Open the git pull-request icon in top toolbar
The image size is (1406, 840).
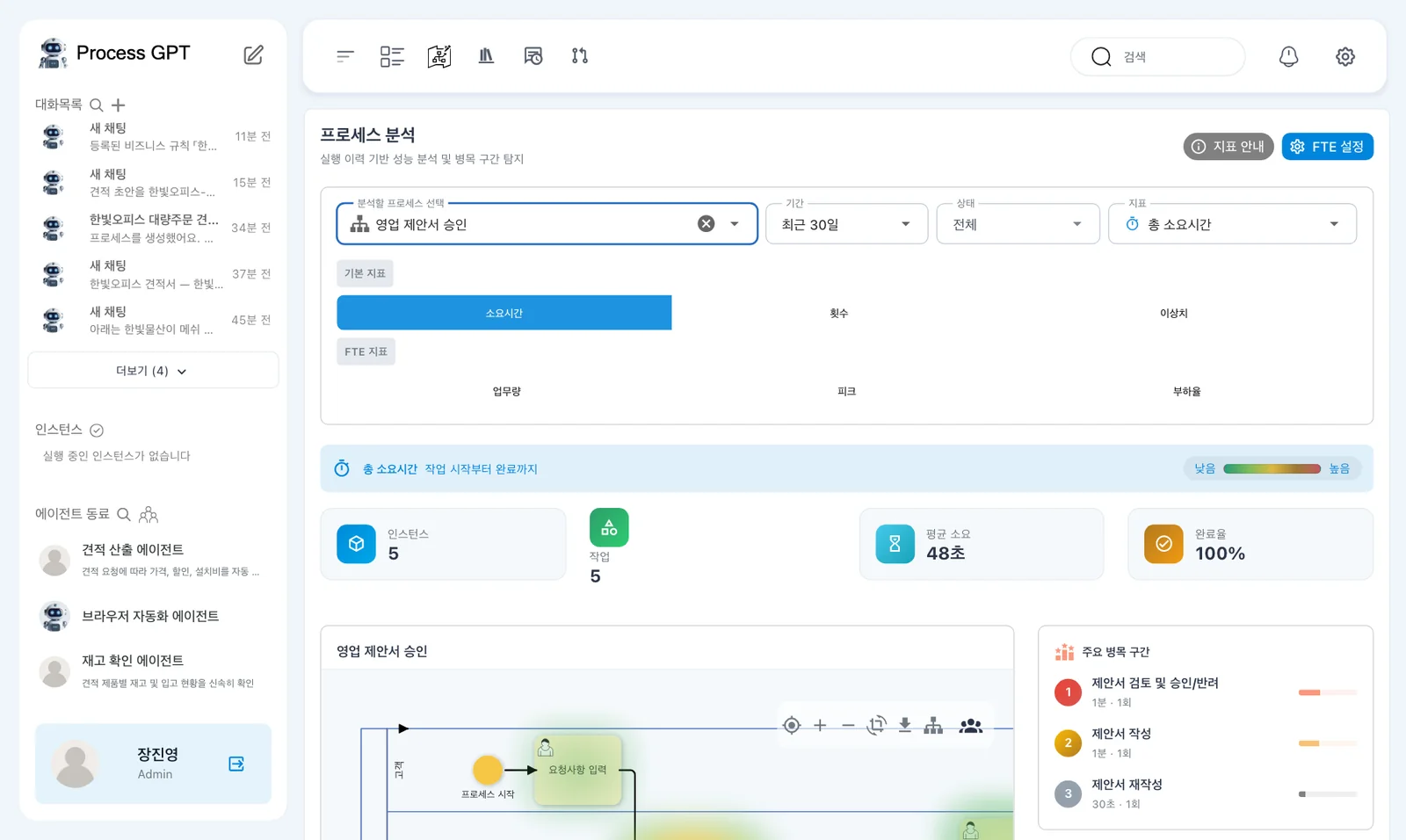580,56
